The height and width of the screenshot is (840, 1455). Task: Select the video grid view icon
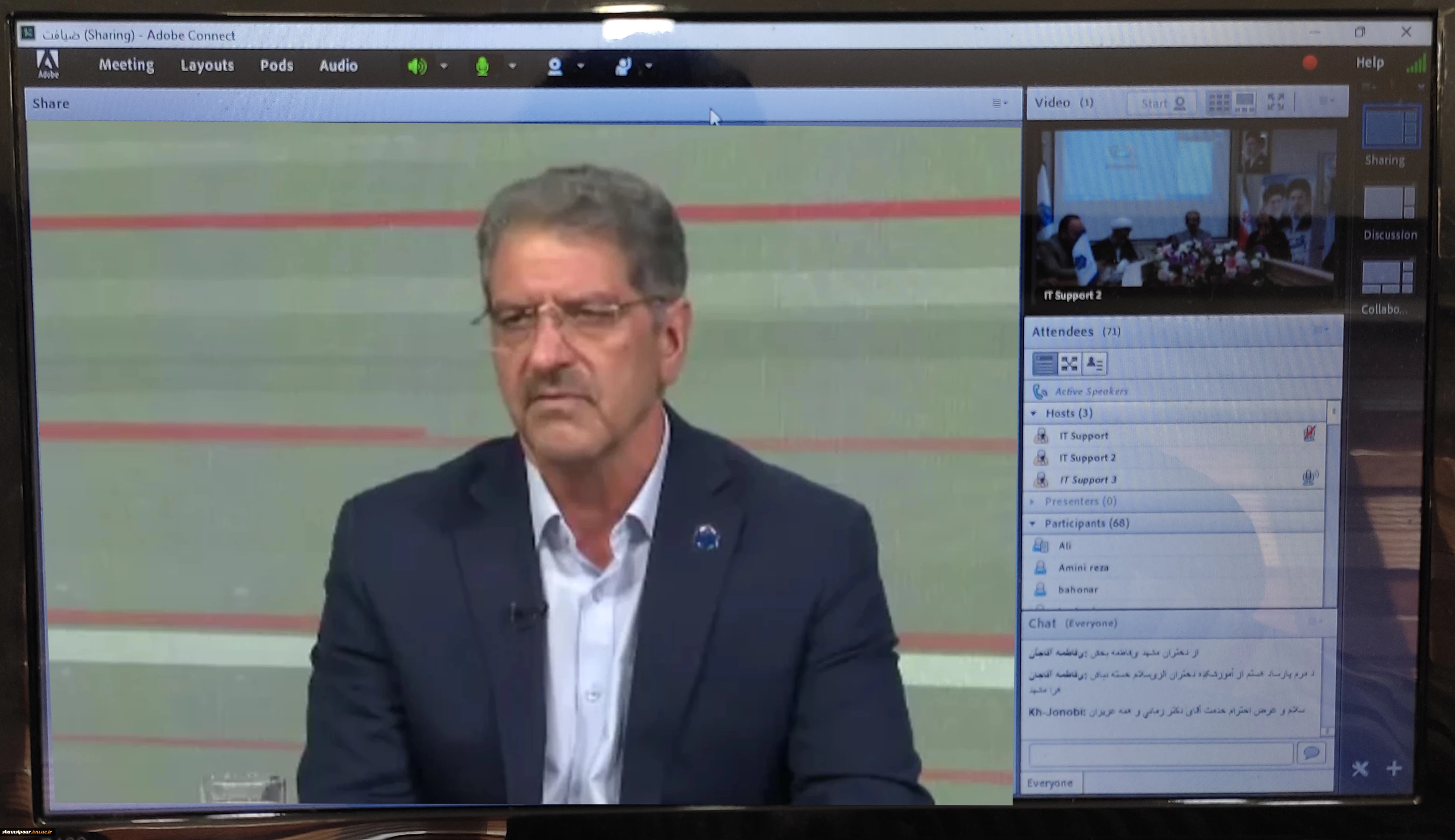click(x=1218, y=103)
